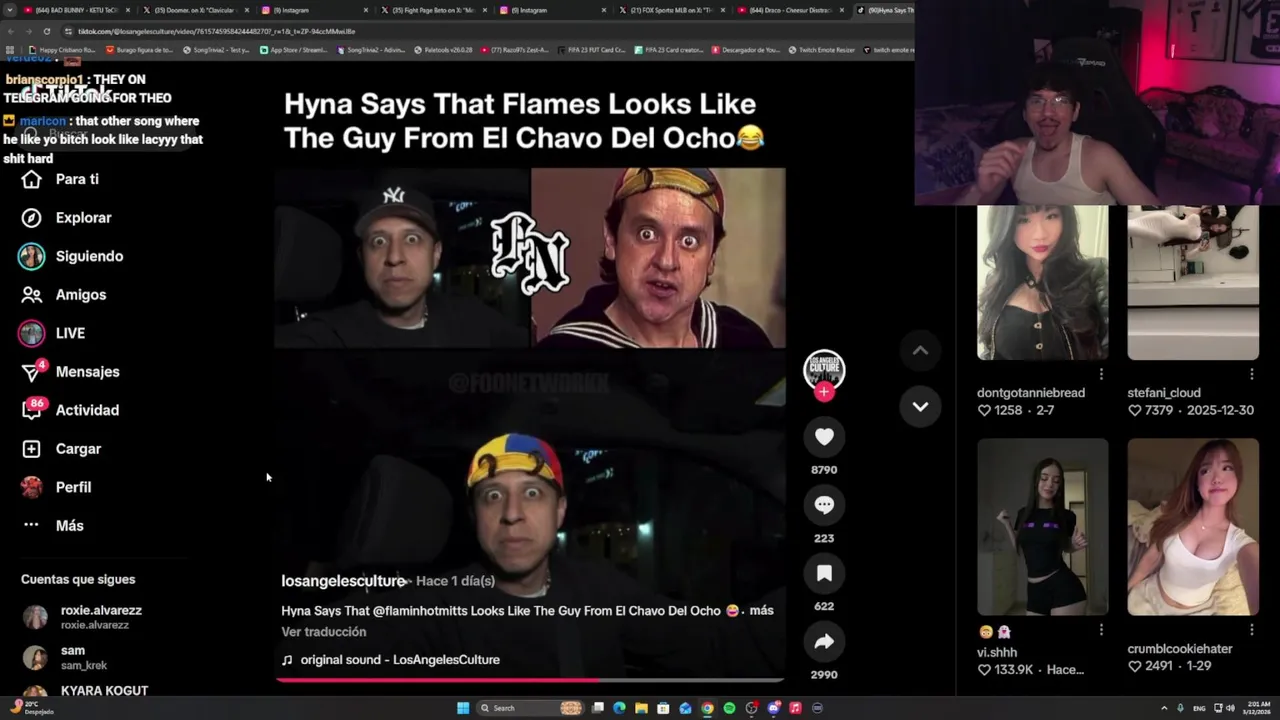This screenshot has width=1280, height=720.
Task: Go to next video arrow
Action: click(x=920, y=406)
